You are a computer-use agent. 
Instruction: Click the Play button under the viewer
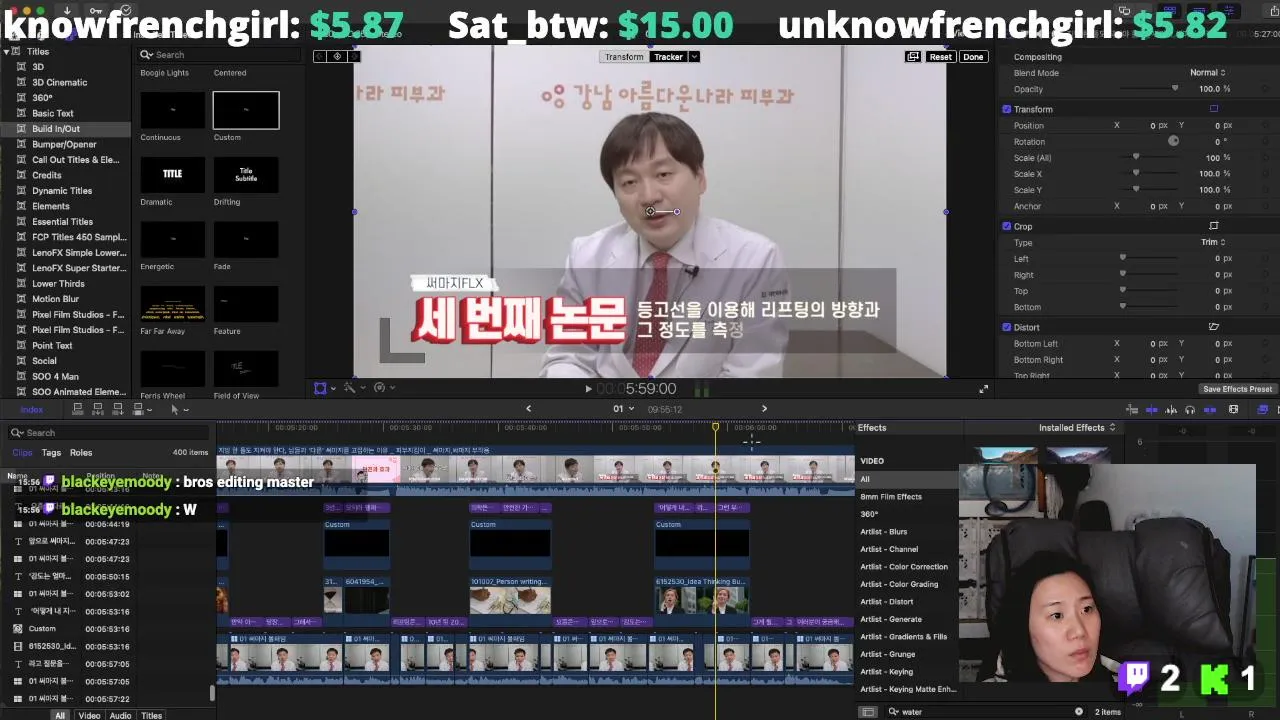pos(588,389)
